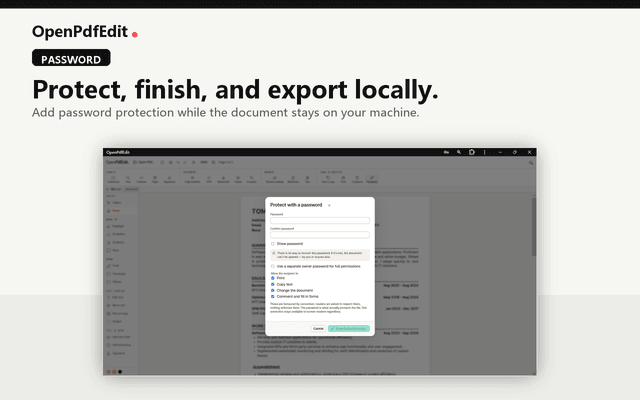
Task: Click the Compress tool in ribbon
Action: pyautogui.click(x=251, y=180)
